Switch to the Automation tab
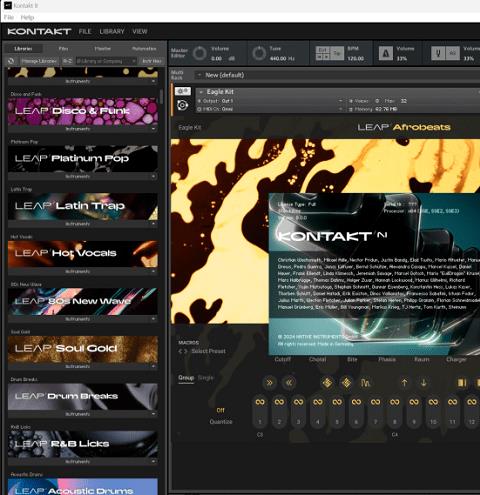 click(144, 49)
